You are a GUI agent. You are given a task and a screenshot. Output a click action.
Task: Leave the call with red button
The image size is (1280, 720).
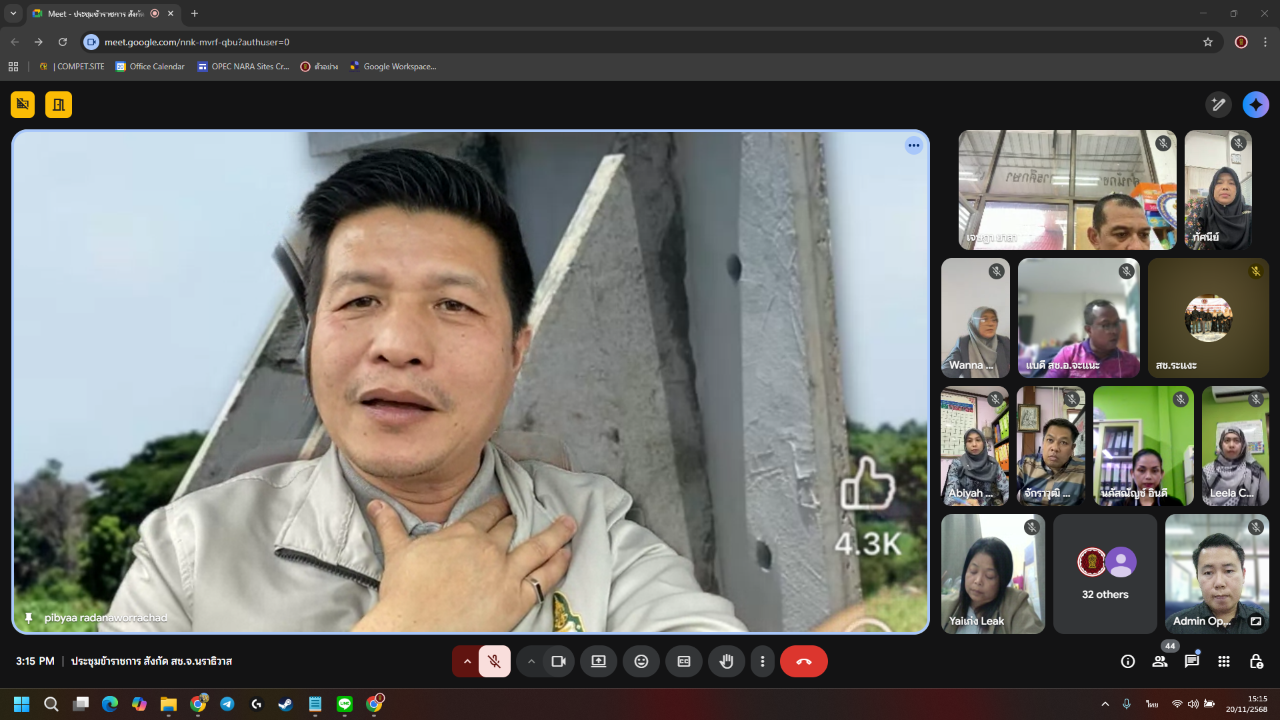click(803, 661)
